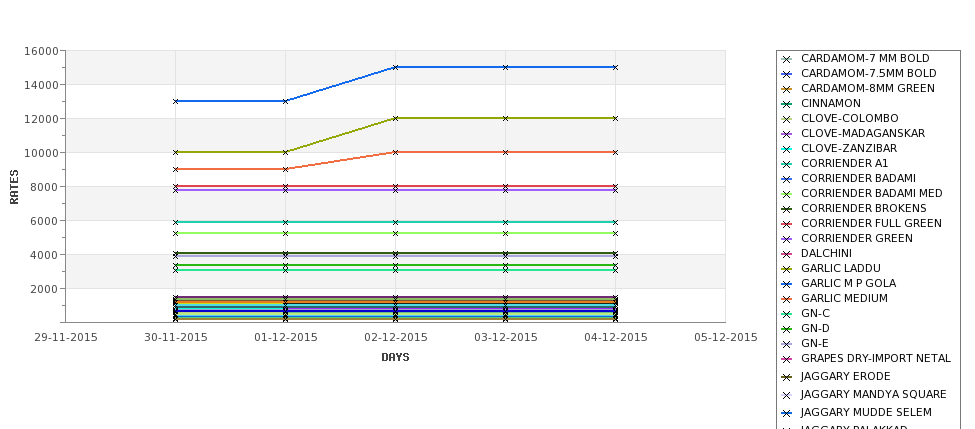
Task: Click the CLOVE-COLOMBO legend marker icon
Action: click(787, 119)
